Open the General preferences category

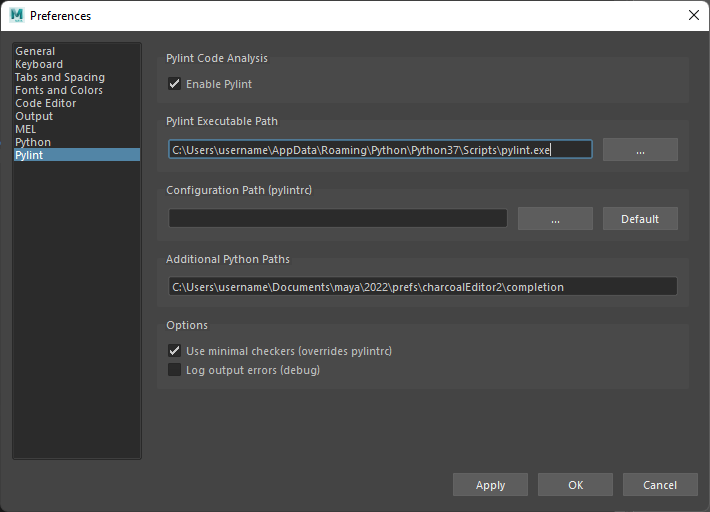click(35, 51)
